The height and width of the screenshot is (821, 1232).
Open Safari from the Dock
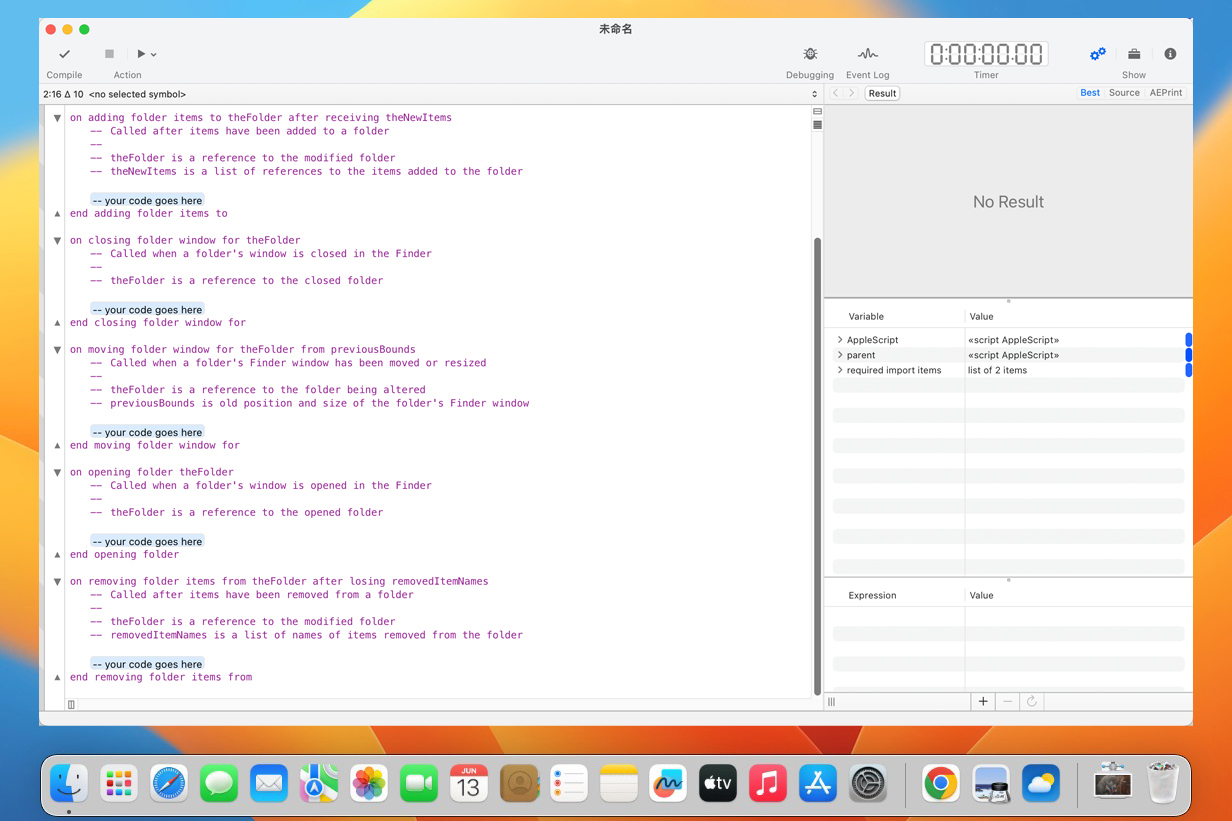click(169, 783)
